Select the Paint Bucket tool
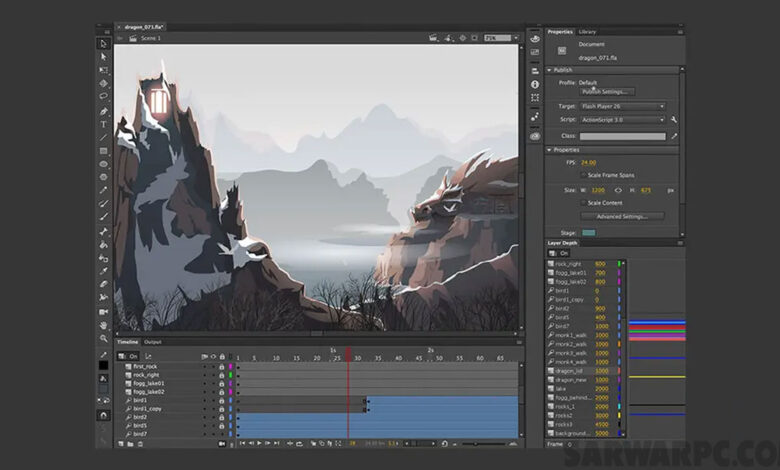The image size is (780, 470). tap(103, 245)
